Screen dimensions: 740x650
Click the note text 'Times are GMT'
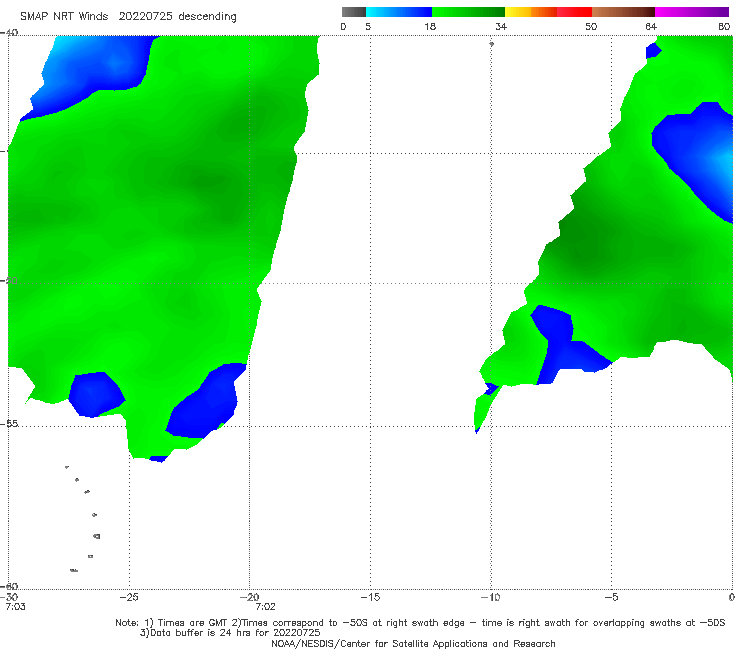(193, 623)
